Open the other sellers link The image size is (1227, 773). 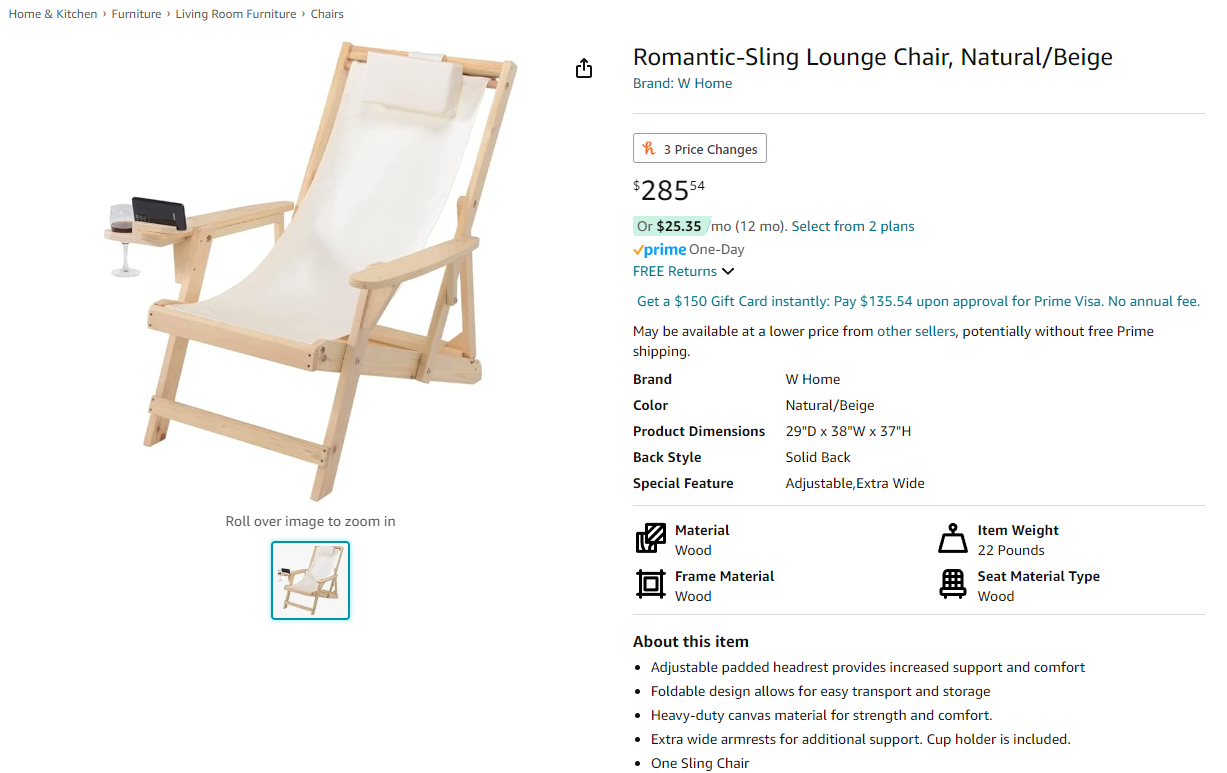tap(916, 331)
